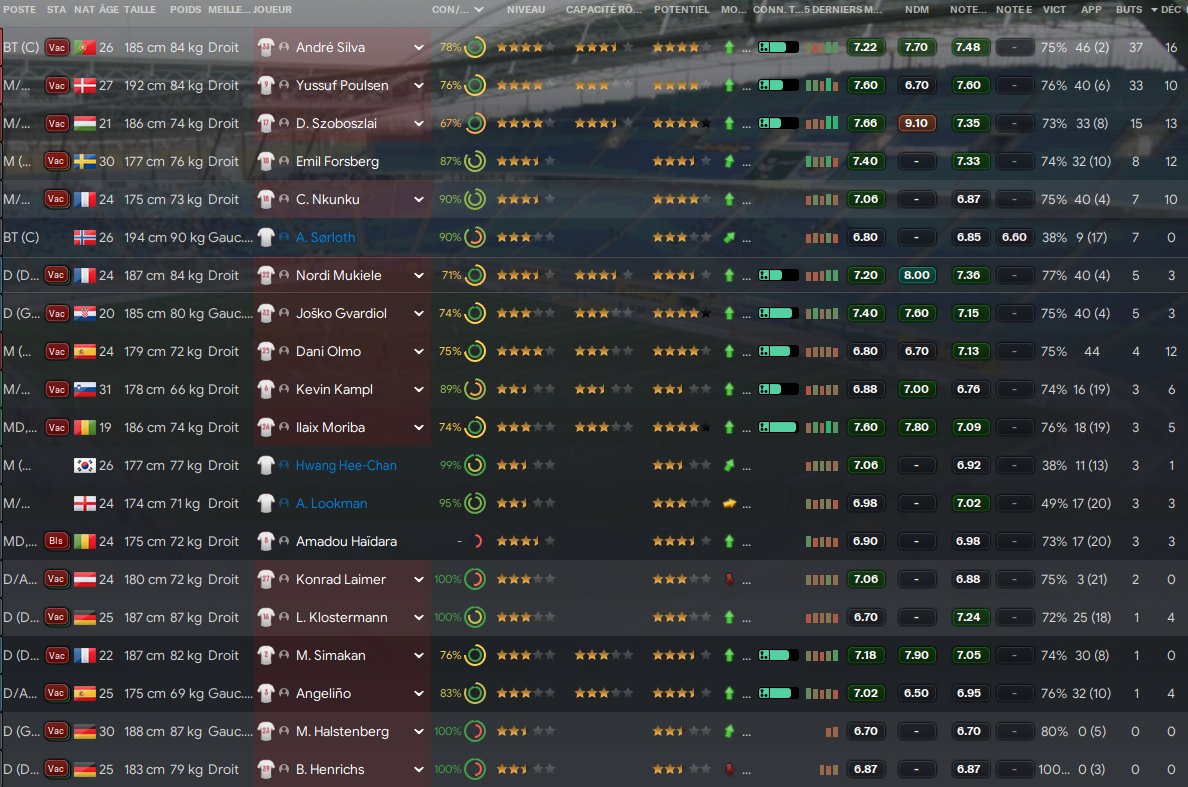This screenshot has height=787, width=1188.
Task: Sort by the NDM column header
Action: (x=917, y=10)
